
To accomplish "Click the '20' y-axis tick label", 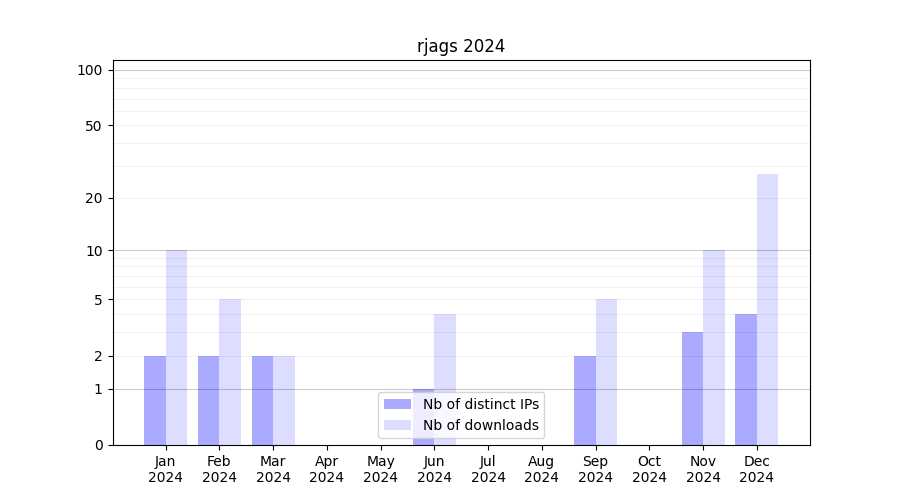I will (94, 198).
